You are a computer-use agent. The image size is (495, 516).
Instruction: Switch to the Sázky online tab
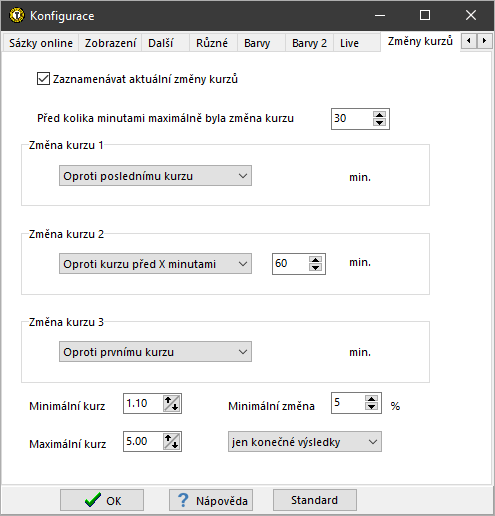[41, 43]
